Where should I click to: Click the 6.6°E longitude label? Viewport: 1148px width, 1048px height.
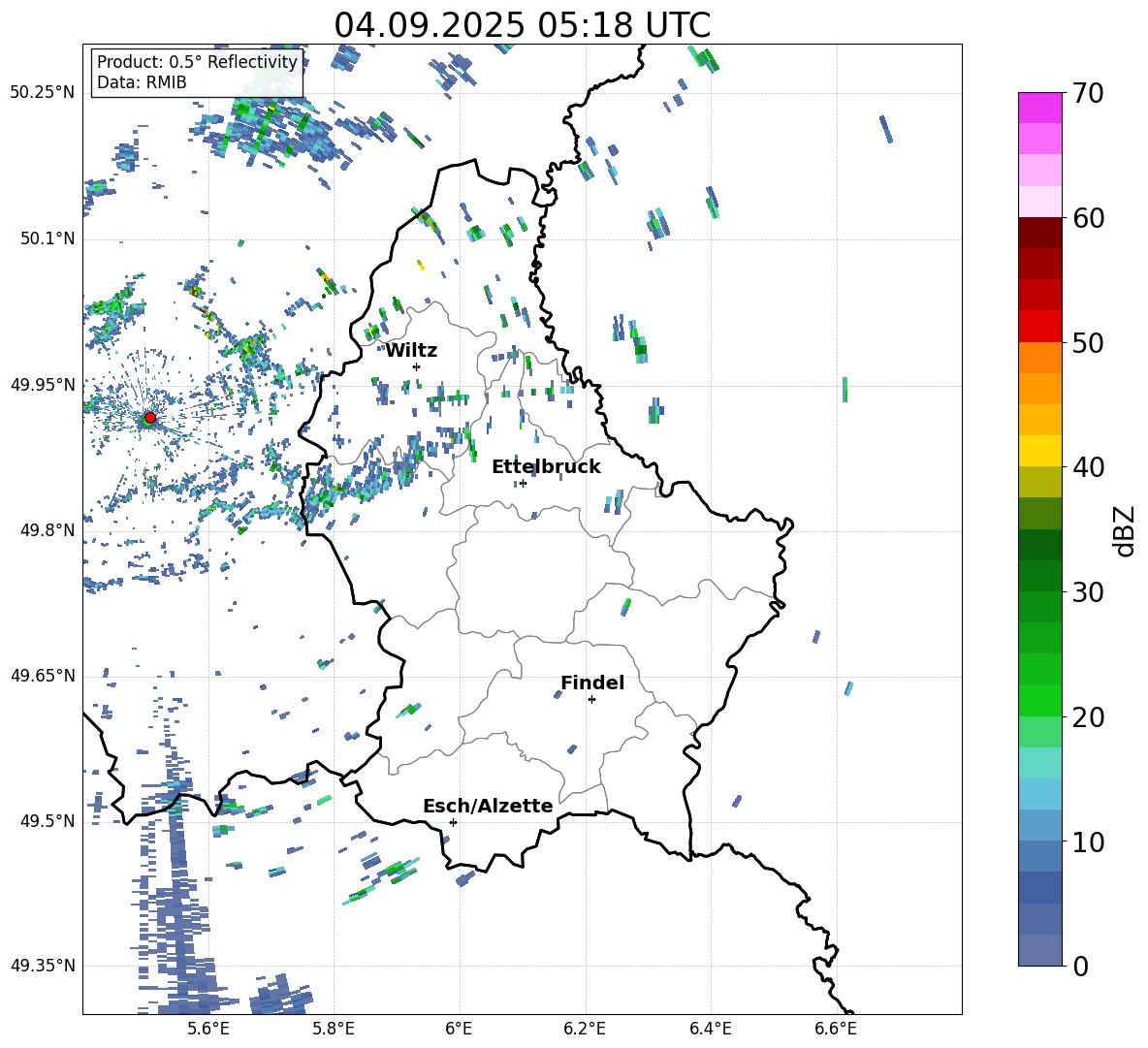click(x=836, y=1029)
